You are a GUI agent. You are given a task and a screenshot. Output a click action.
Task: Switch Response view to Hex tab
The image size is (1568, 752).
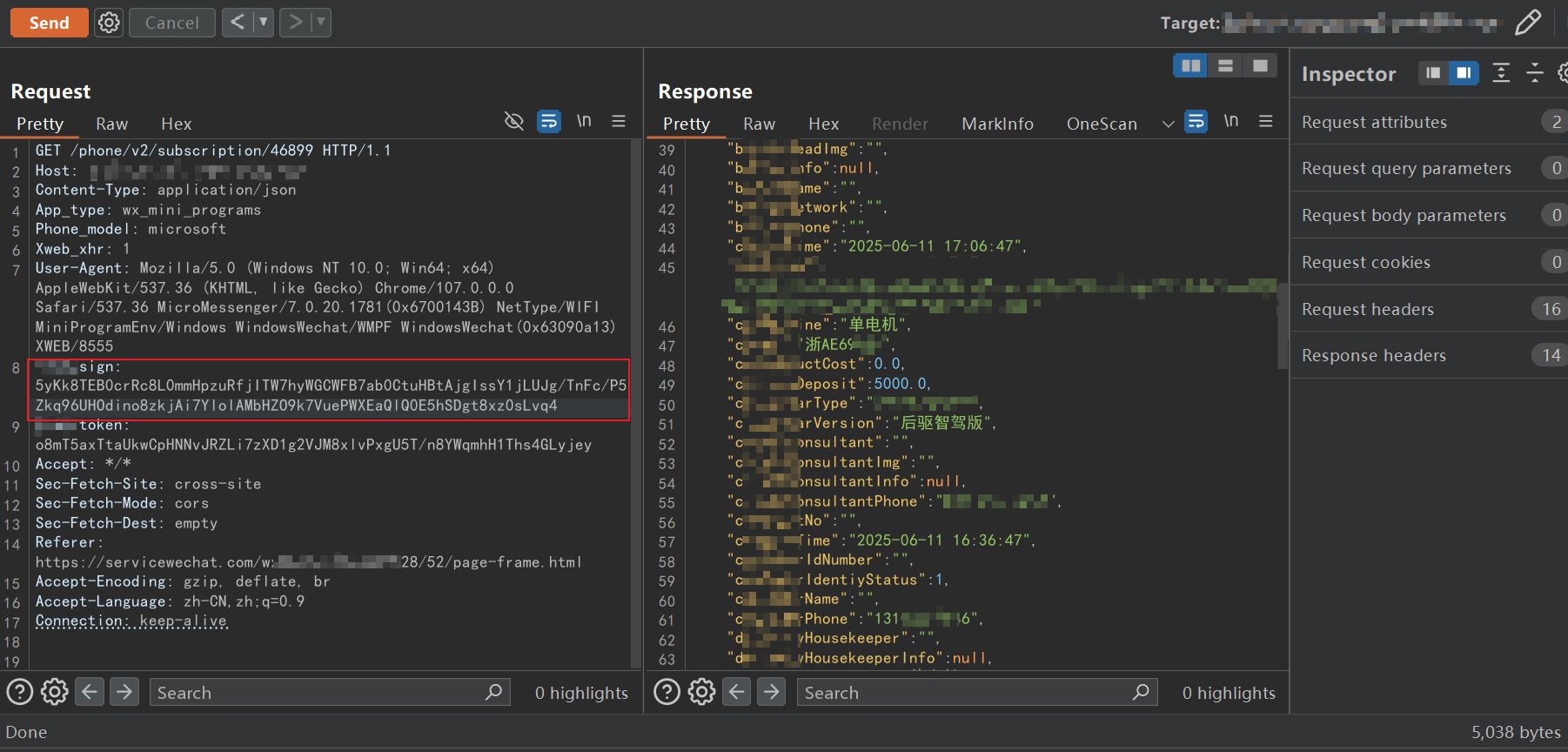(x=823, y=124)
